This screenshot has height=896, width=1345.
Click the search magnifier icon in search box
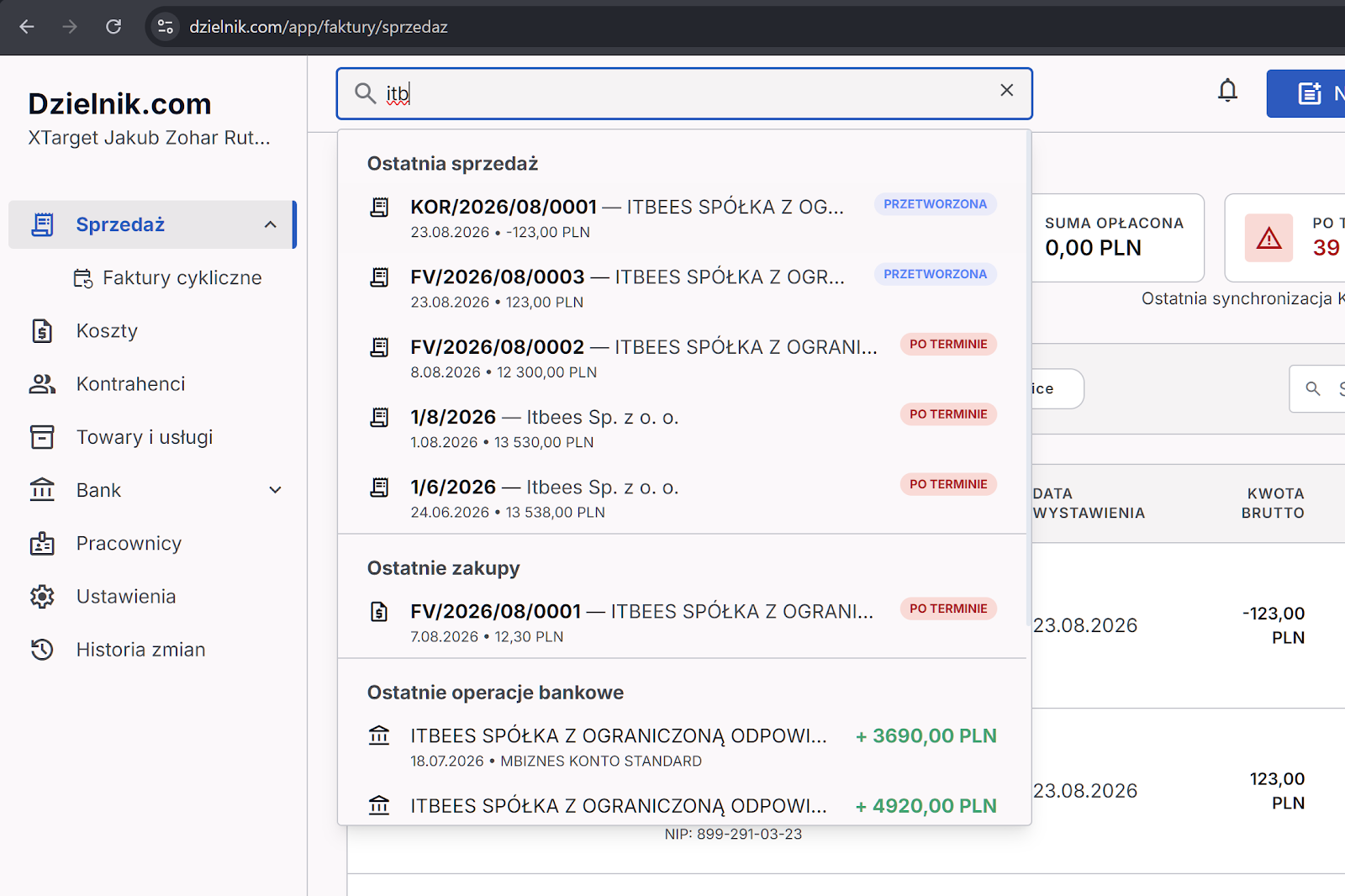click(365, 93)
